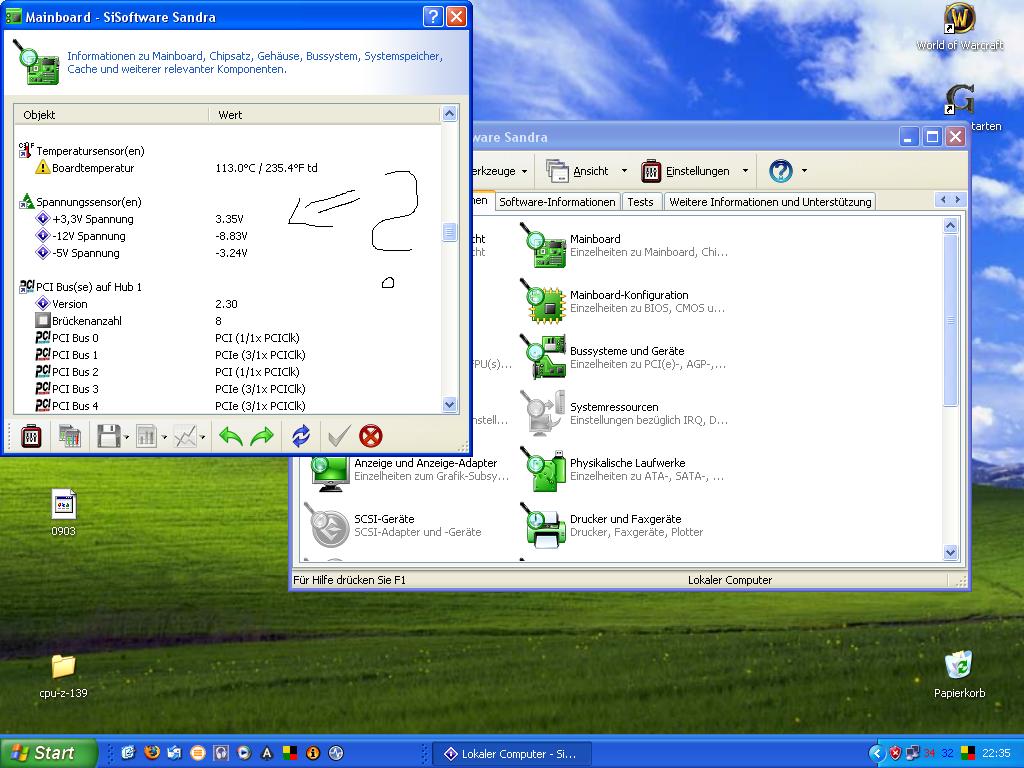This screenshot has height=768, width=1024.
Task: Select the +3,3V Spannung row
Action: click(x=229, y=219)
